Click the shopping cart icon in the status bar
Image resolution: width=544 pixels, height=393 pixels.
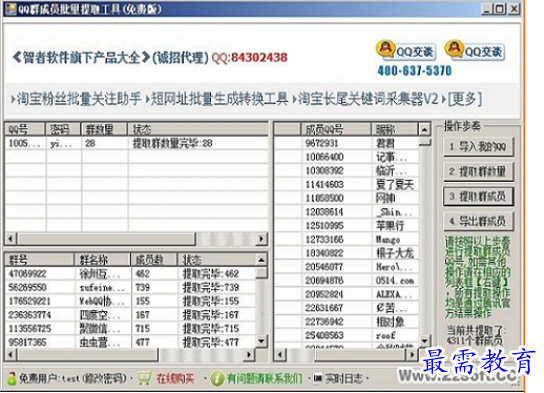144,378
